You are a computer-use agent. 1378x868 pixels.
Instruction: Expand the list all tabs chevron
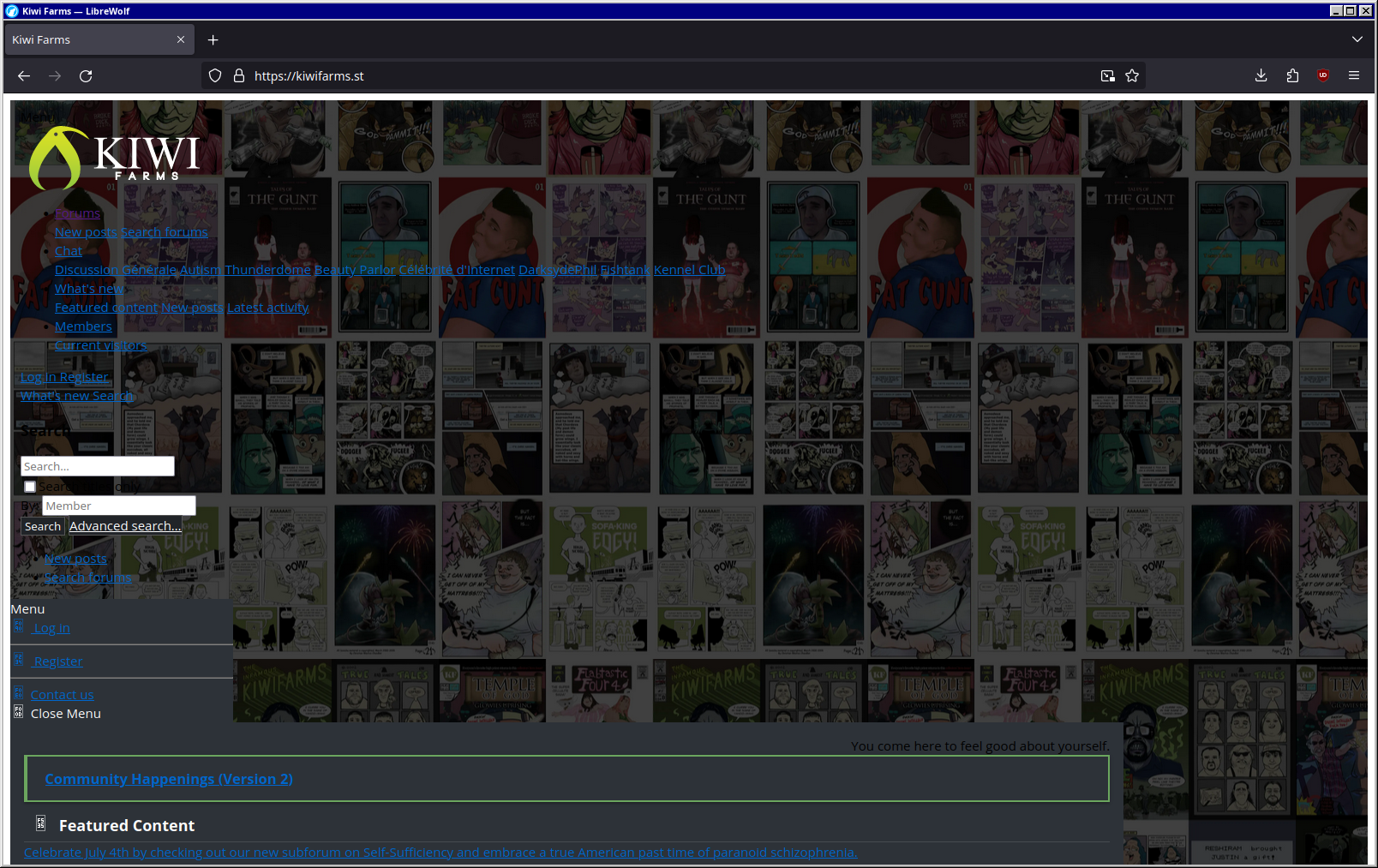[1357, 39]
